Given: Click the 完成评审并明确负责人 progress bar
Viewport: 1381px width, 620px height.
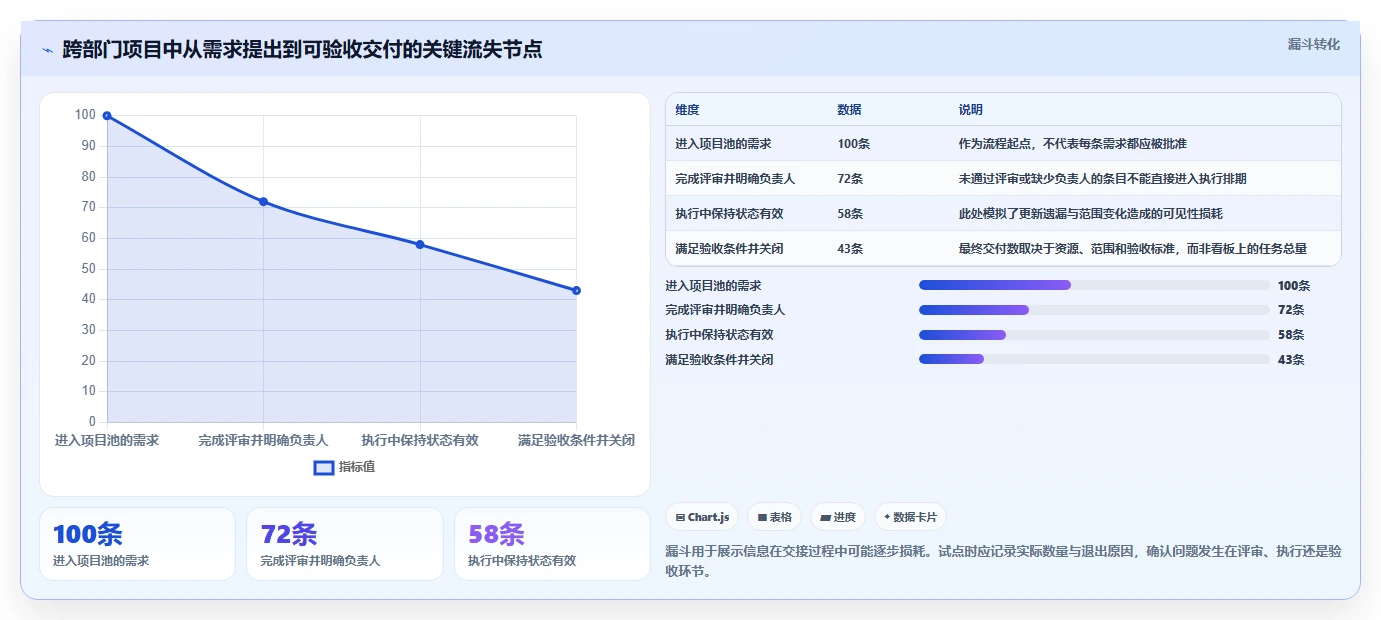Looking at the screenshot, I should pyautogui.click(x=1094, y=310).
